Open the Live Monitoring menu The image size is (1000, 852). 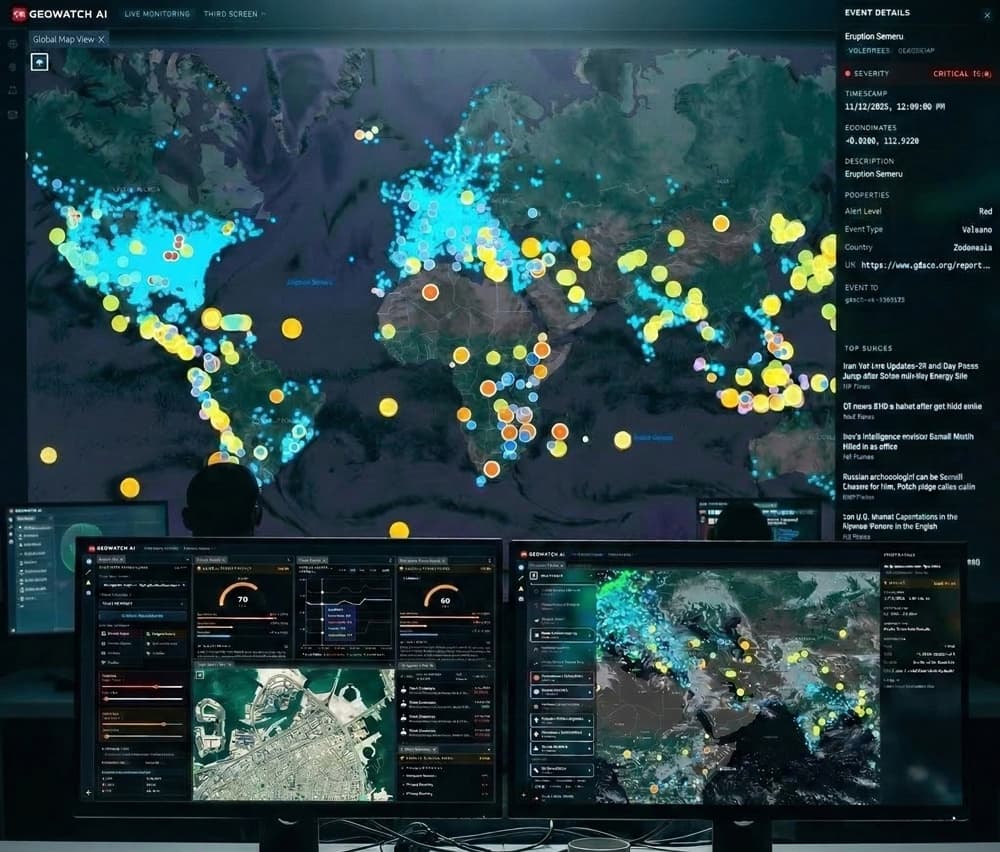pyautogui.click(x=157, y=13)
